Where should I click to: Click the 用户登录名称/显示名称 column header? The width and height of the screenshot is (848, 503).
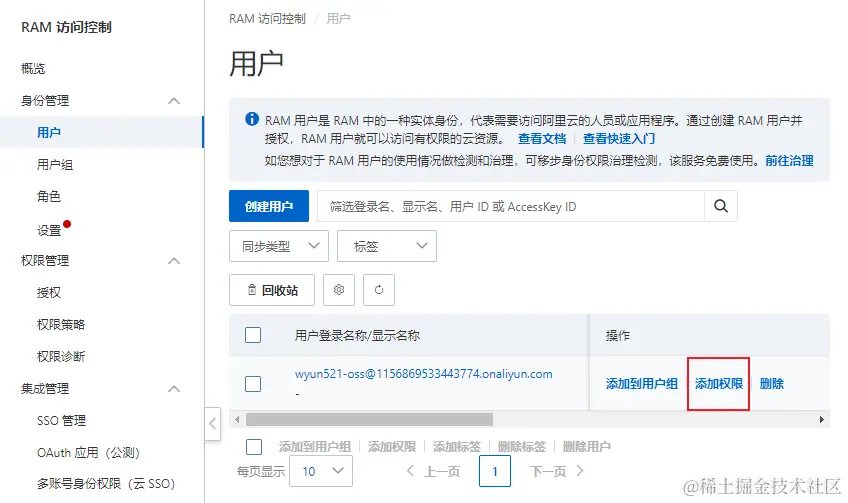[357, 335]
